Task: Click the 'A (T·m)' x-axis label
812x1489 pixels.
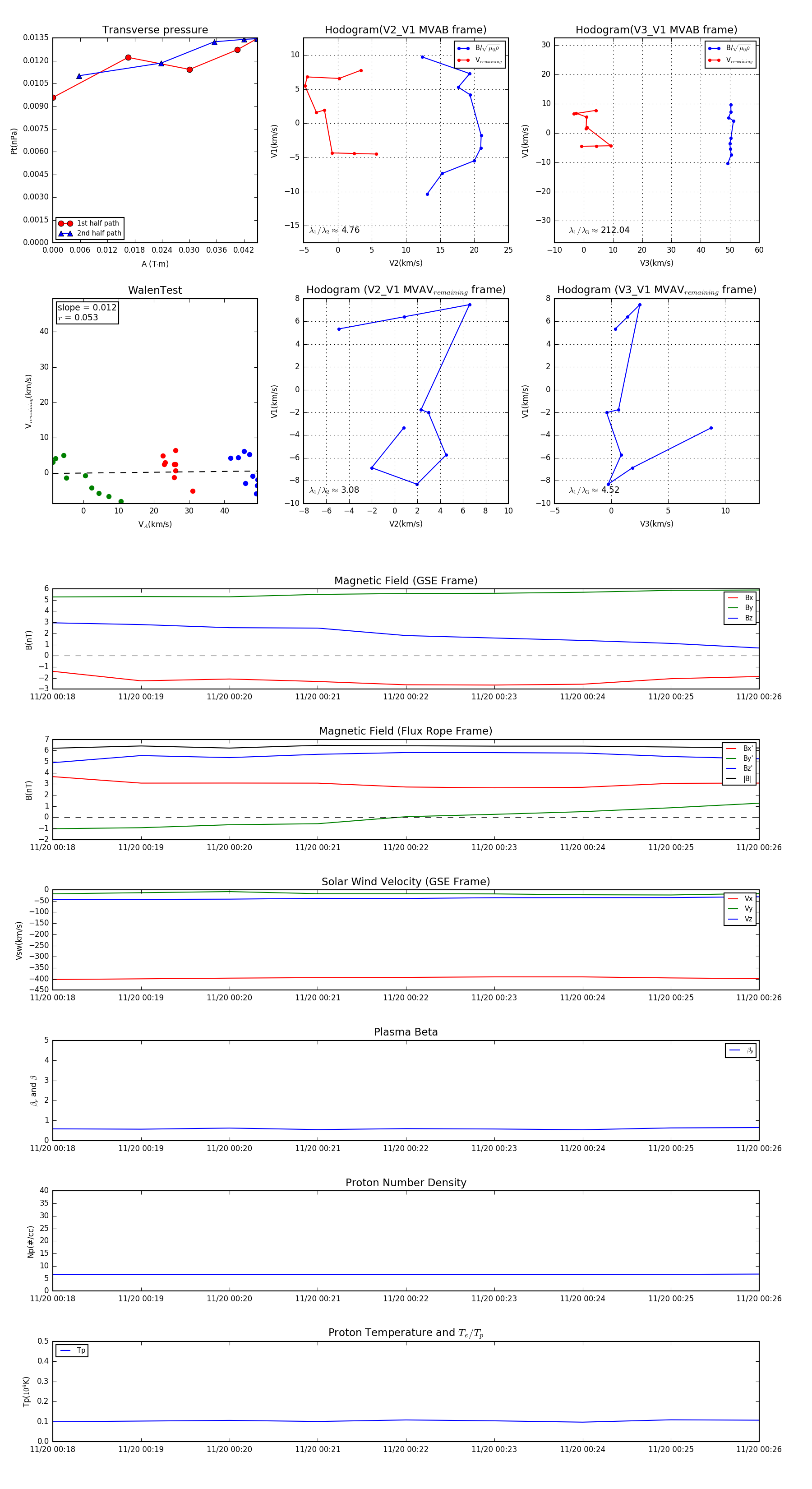Action: [x=155, y=264]
